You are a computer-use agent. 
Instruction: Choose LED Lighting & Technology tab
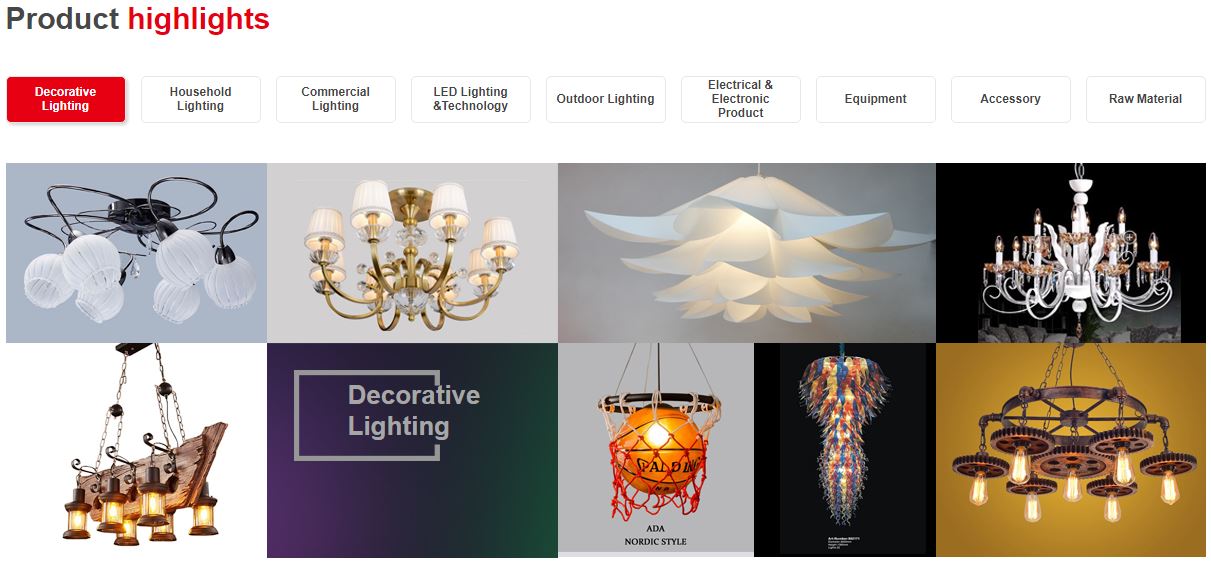471,99
